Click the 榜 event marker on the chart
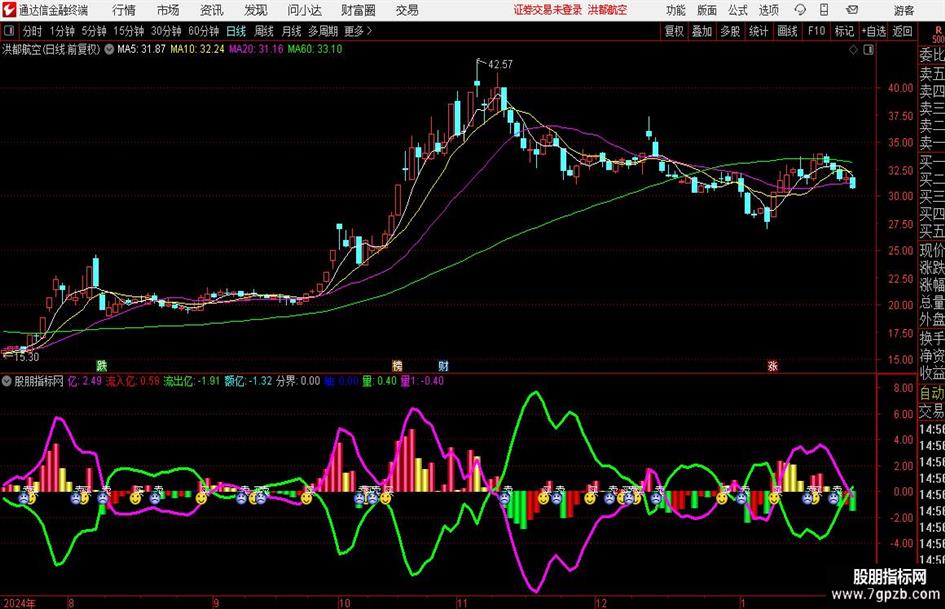The height and width of the screenshot is (609, 945). click(397, 365)
